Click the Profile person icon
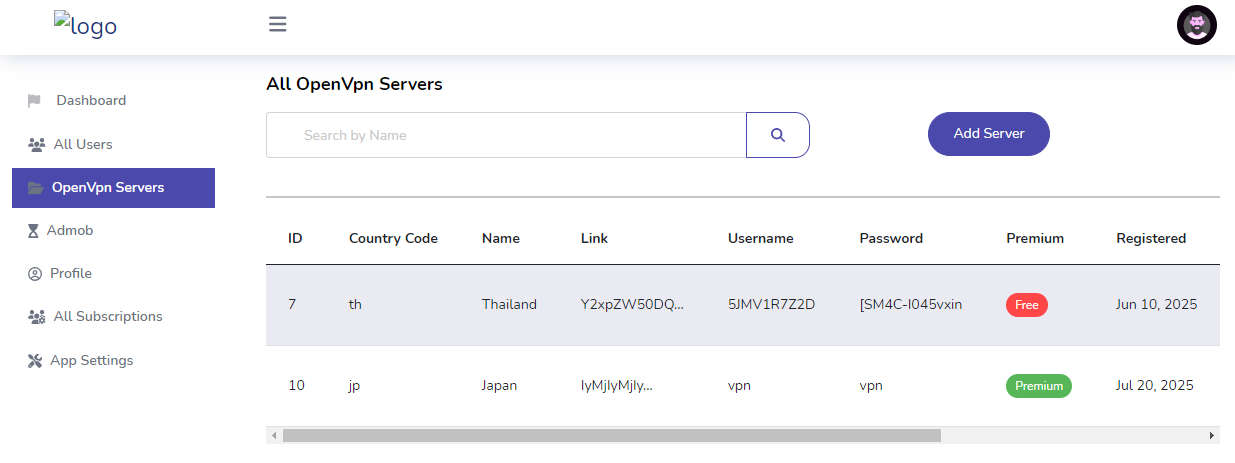 pyautogui.click(x=35, y=274)
